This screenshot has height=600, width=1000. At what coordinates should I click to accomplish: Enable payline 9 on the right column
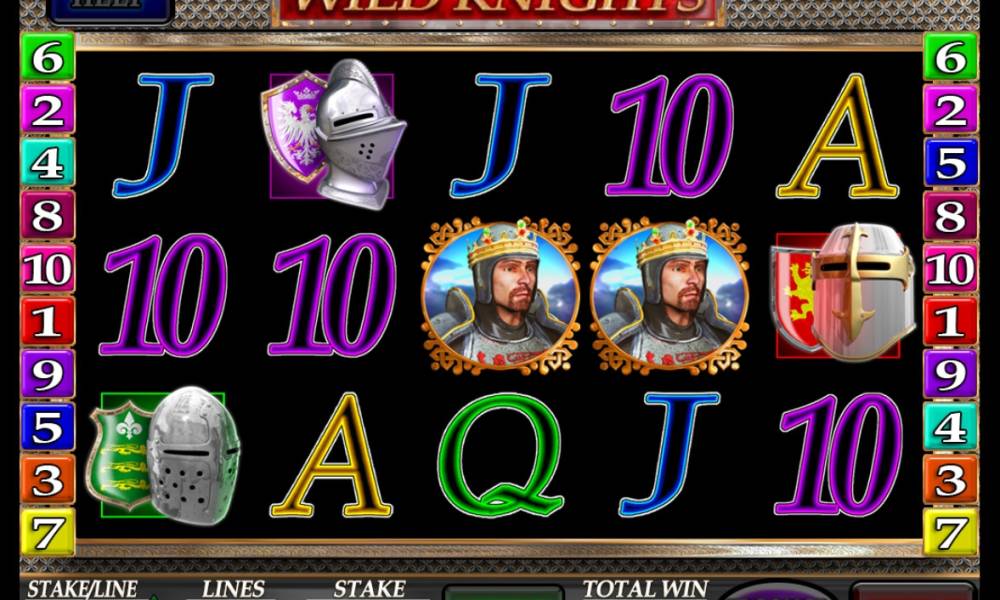[950, 374]
